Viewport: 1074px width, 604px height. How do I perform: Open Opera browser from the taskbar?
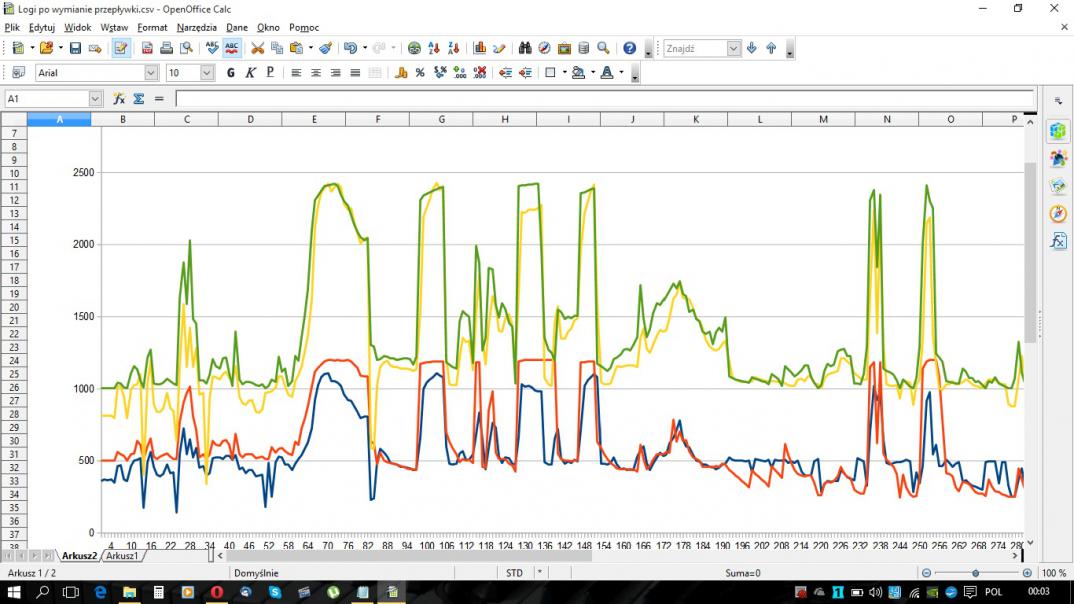(216, 592)
